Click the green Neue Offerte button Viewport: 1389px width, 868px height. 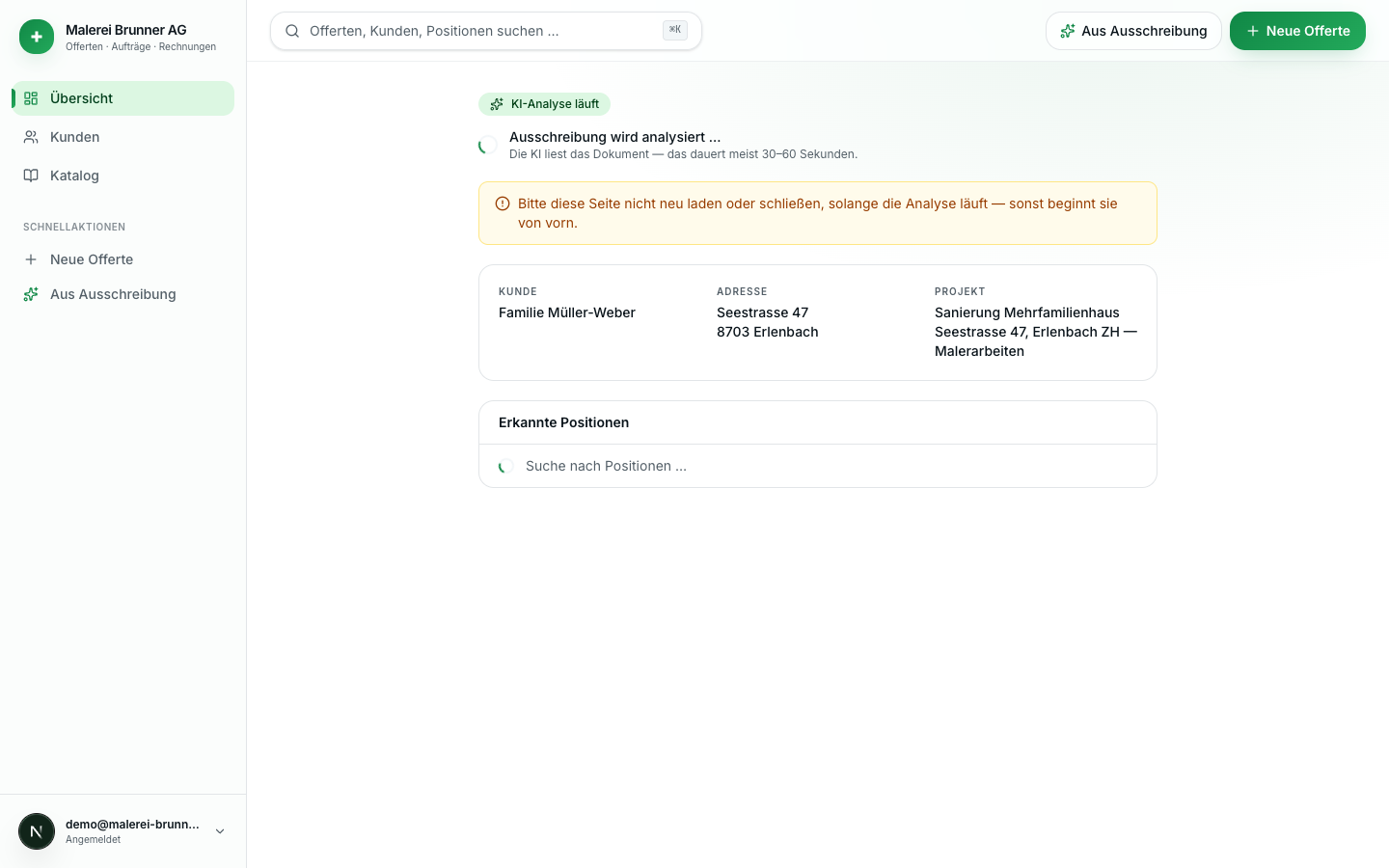[x=1297, y=31]
